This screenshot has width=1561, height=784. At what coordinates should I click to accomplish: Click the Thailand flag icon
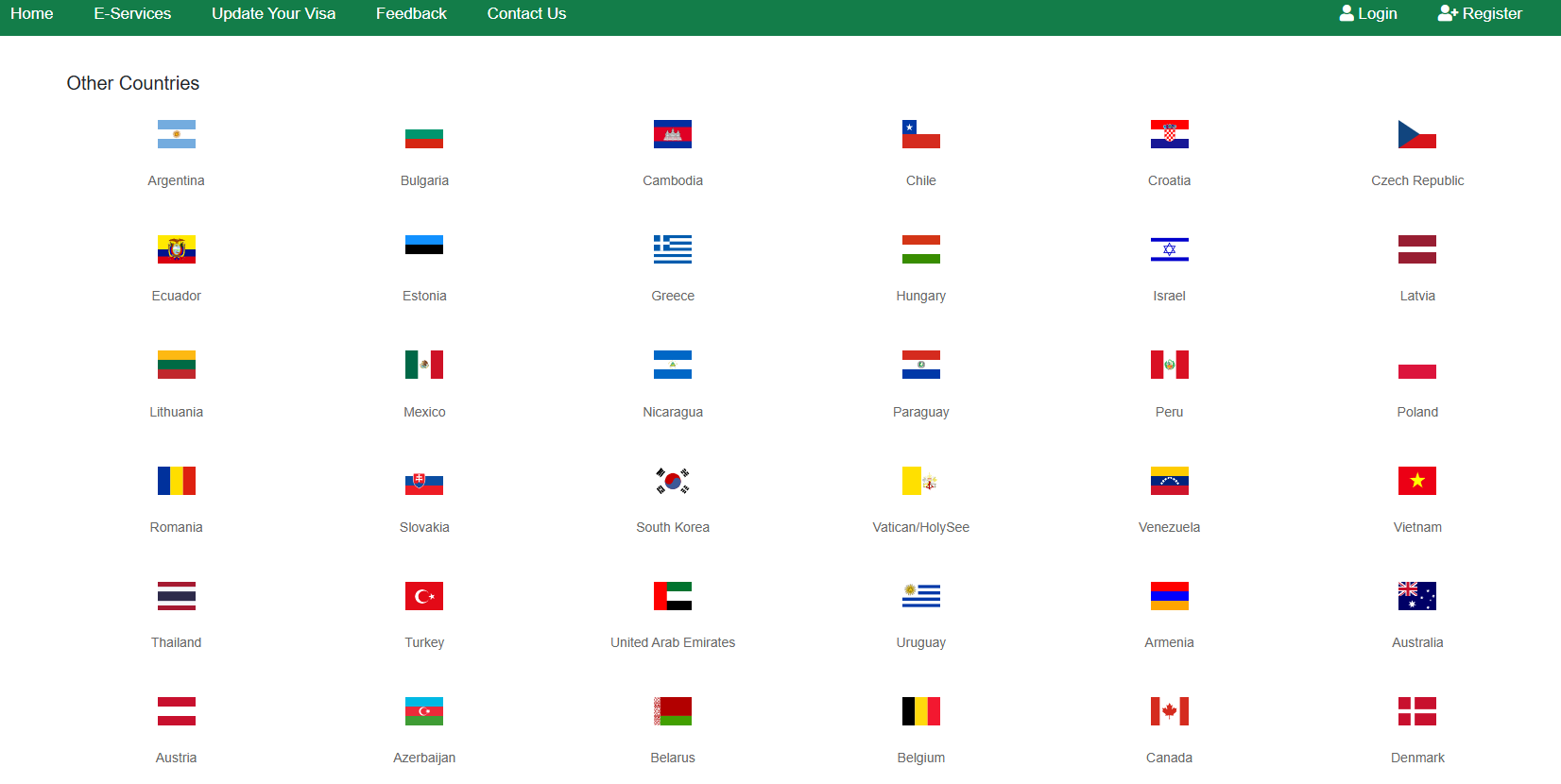[177, 596]
